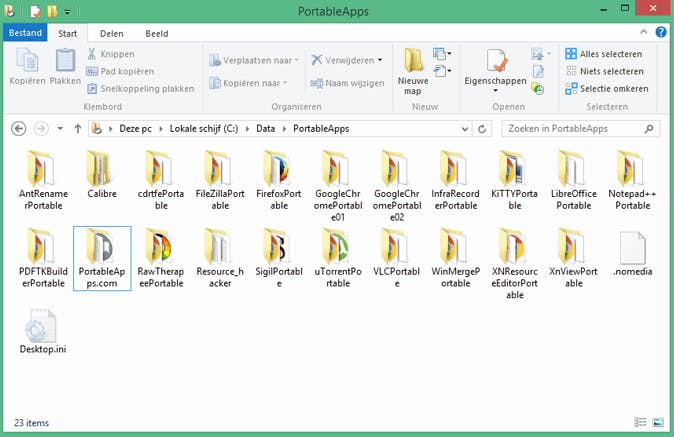The image size is (674, 437).
Task: Open the new item dropdown in Nieuw group
Action: coord(442,54)
